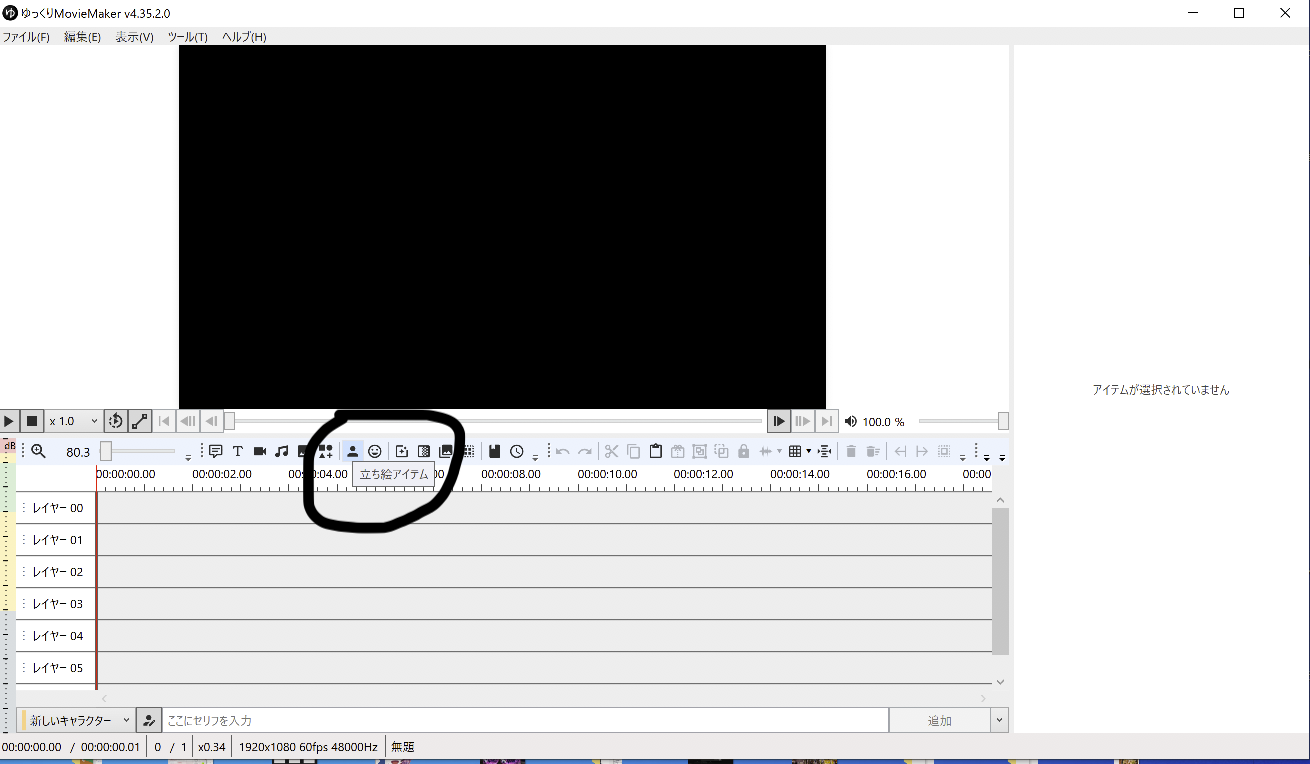Add an audio item with the music note icon
This screenshot has height=764, width=1310.
click(282, 452)
